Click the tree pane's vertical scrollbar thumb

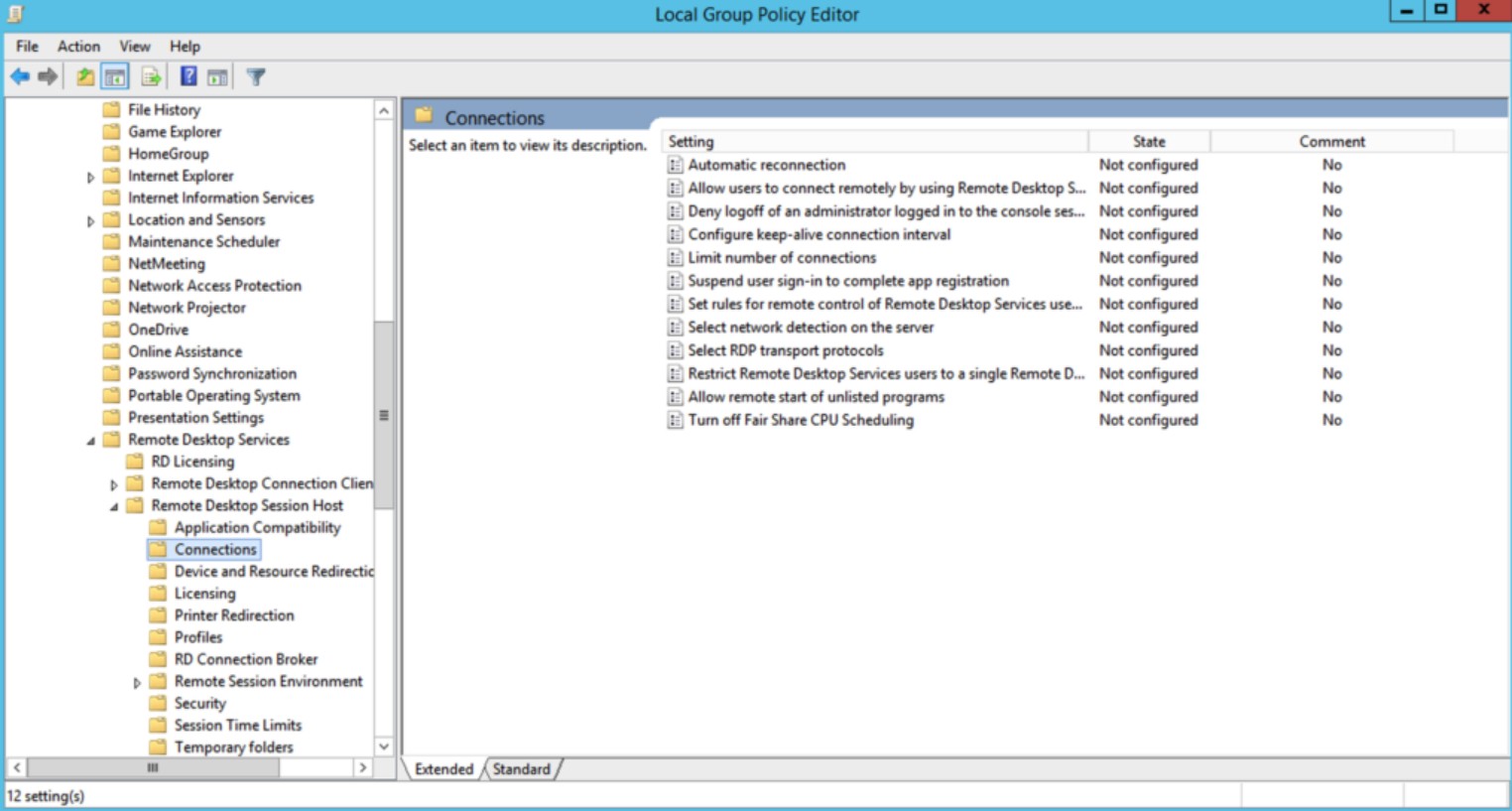(384, 415)
